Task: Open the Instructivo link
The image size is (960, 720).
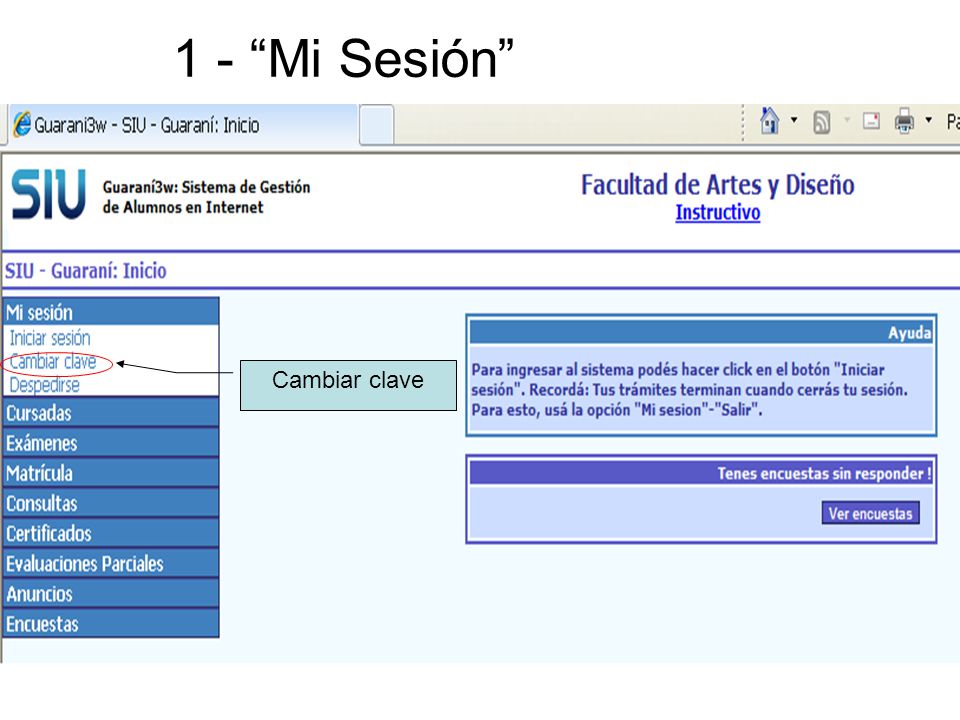Action: point(718,212)
